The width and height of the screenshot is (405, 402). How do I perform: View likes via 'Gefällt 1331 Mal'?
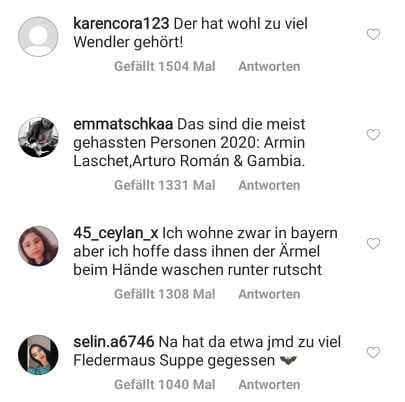(165, 185)
